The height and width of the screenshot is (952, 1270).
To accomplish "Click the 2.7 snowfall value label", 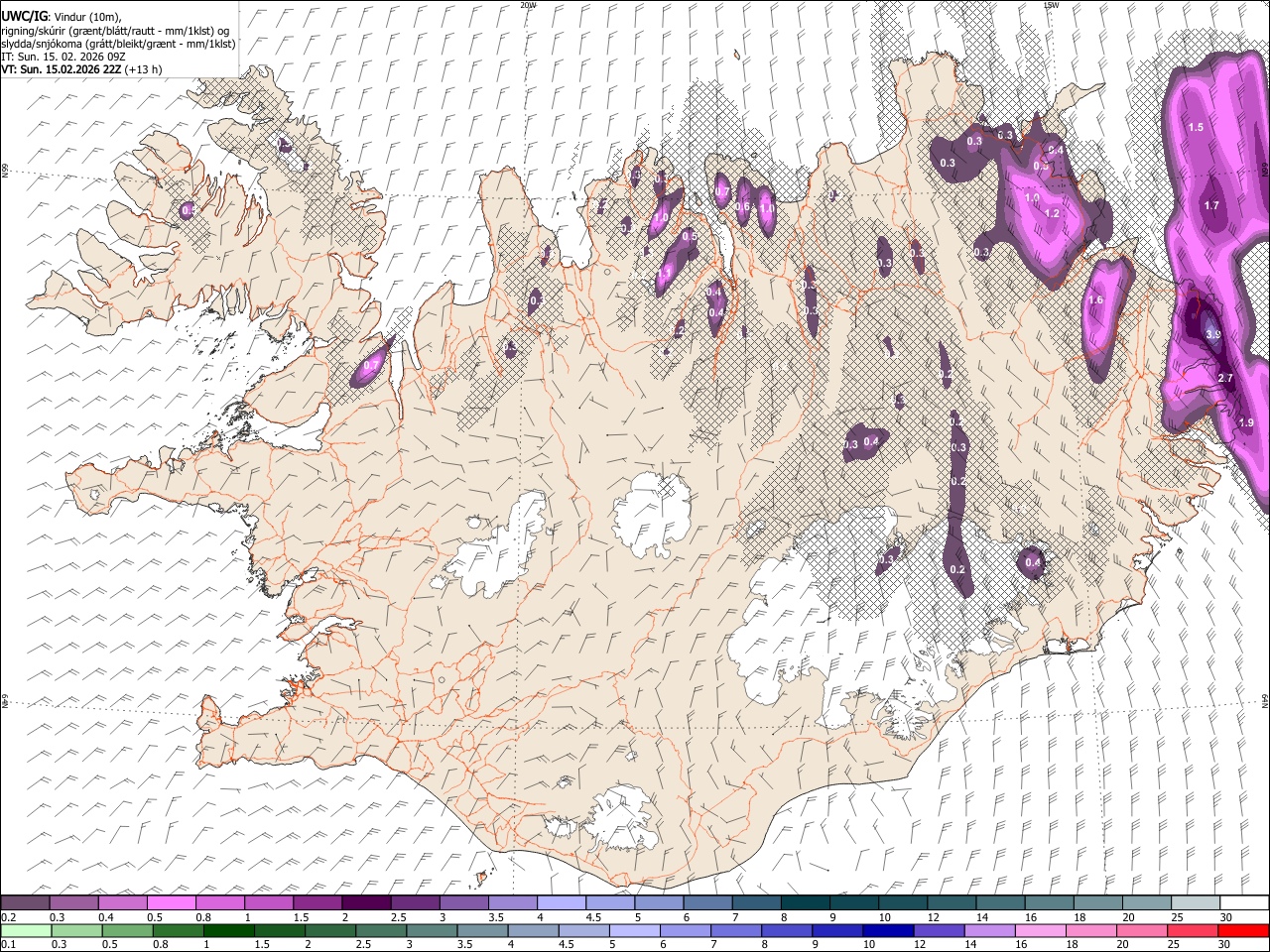I will 1224,378.
